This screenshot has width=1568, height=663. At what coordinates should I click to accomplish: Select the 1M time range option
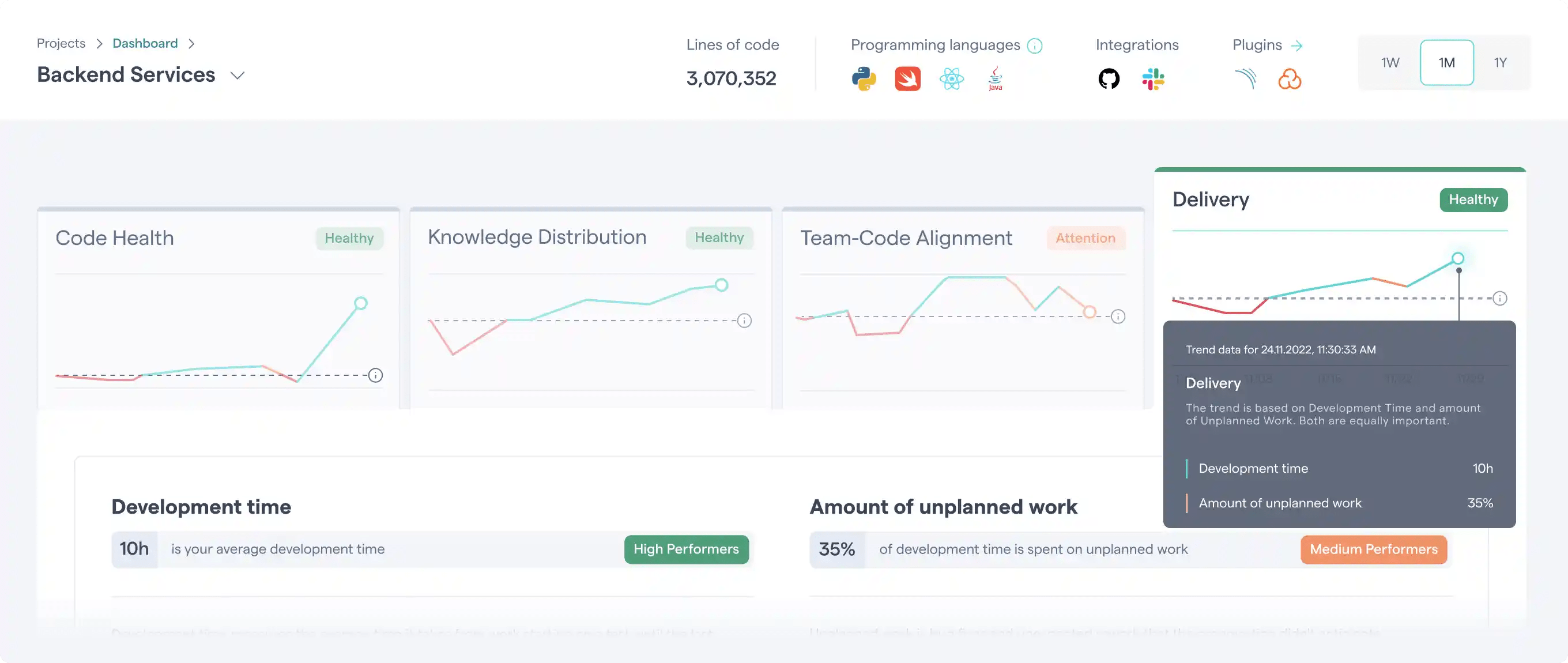pos(1447,62)
